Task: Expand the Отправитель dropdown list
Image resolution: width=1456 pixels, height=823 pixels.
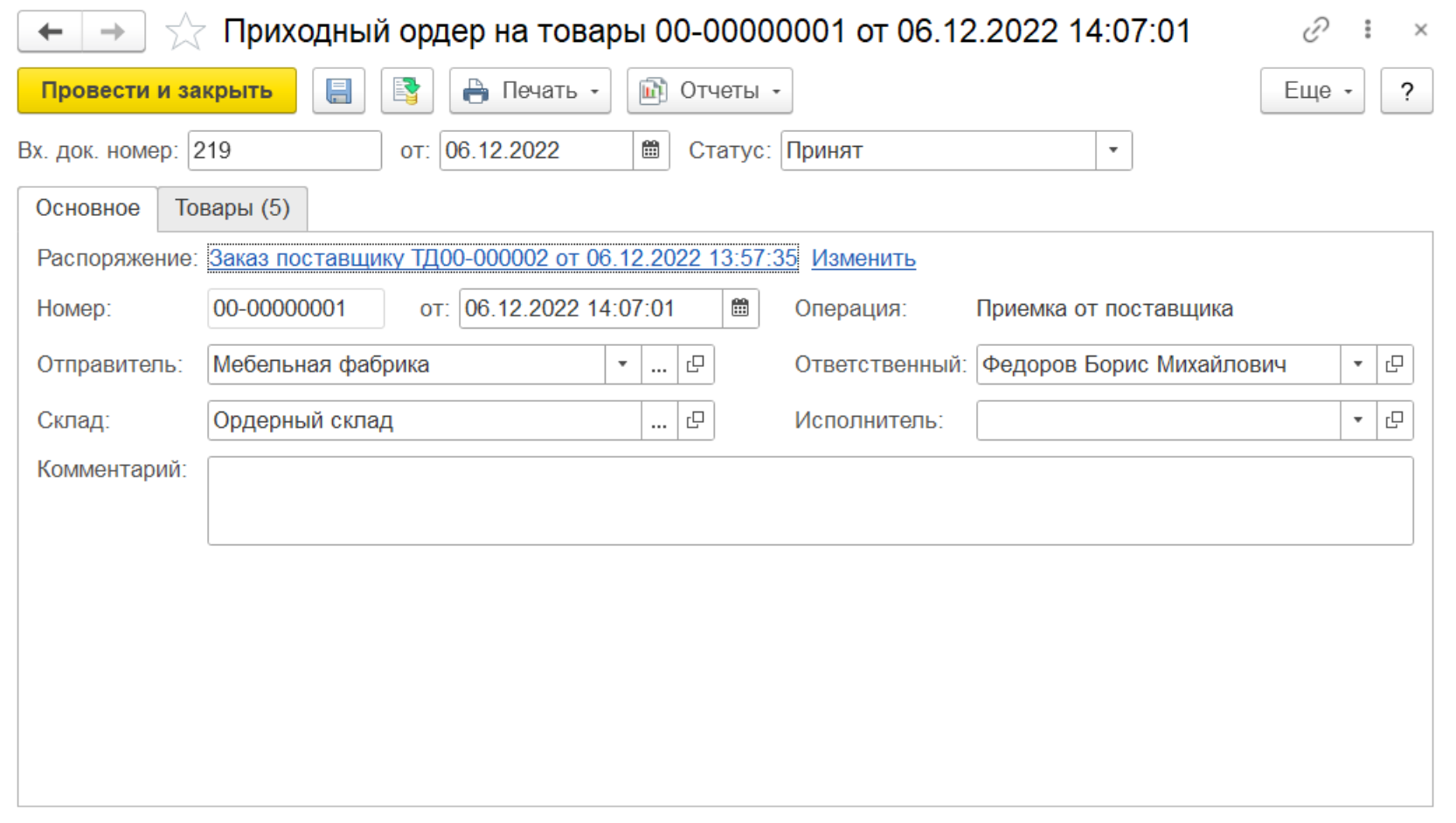Action: [622, 364]
